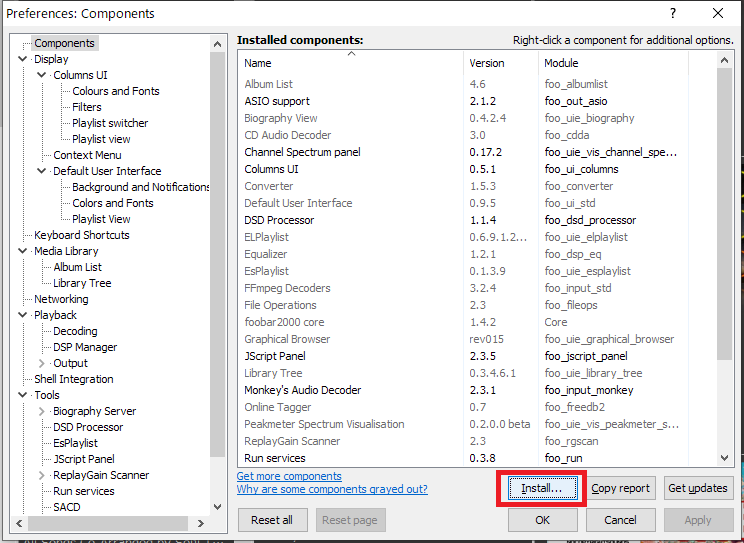This screenshot has width=744, height=543.
Task: Open Colors and Fonts under Default UI
Action: click(x=113, y=203)
